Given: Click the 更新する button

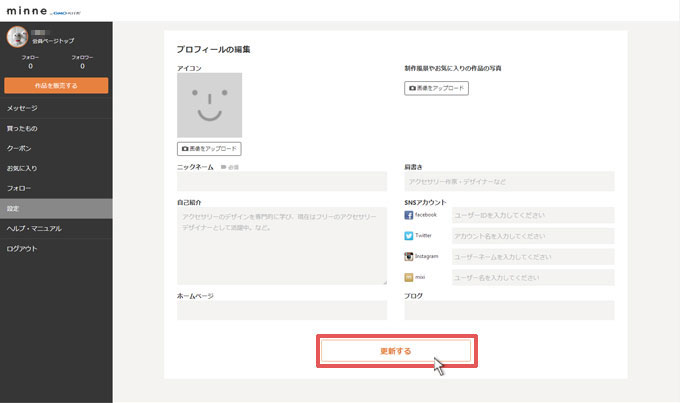Looking at the screenshot, I should click(x=396, y=351).
